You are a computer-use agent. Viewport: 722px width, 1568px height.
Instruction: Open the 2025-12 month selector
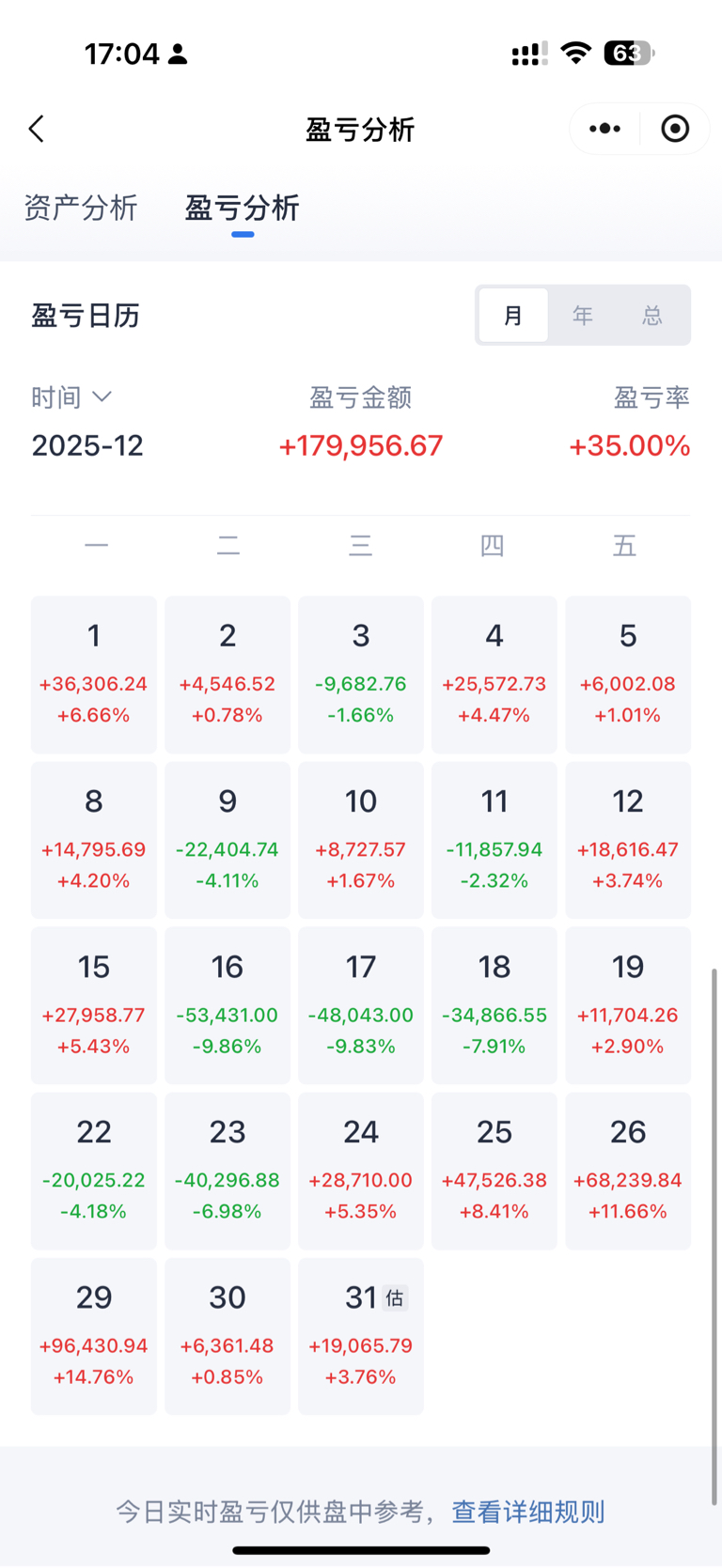pos(87,445)
